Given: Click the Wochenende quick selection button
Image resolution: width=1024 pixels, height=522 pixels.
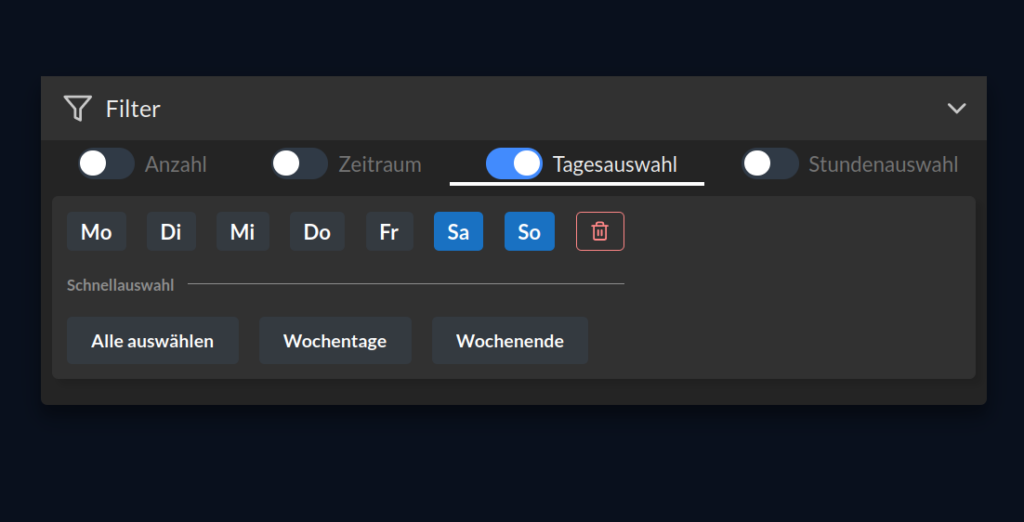Looking at the screenshot, I should coord(510,341).
